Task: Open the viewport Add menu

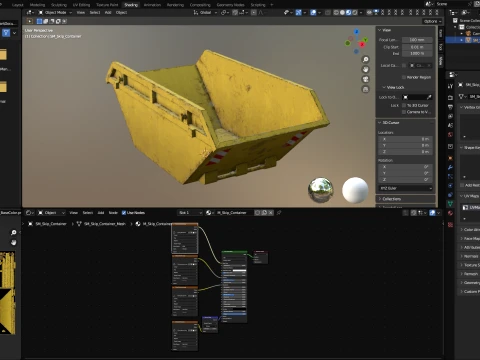Action: click(108, 13)
